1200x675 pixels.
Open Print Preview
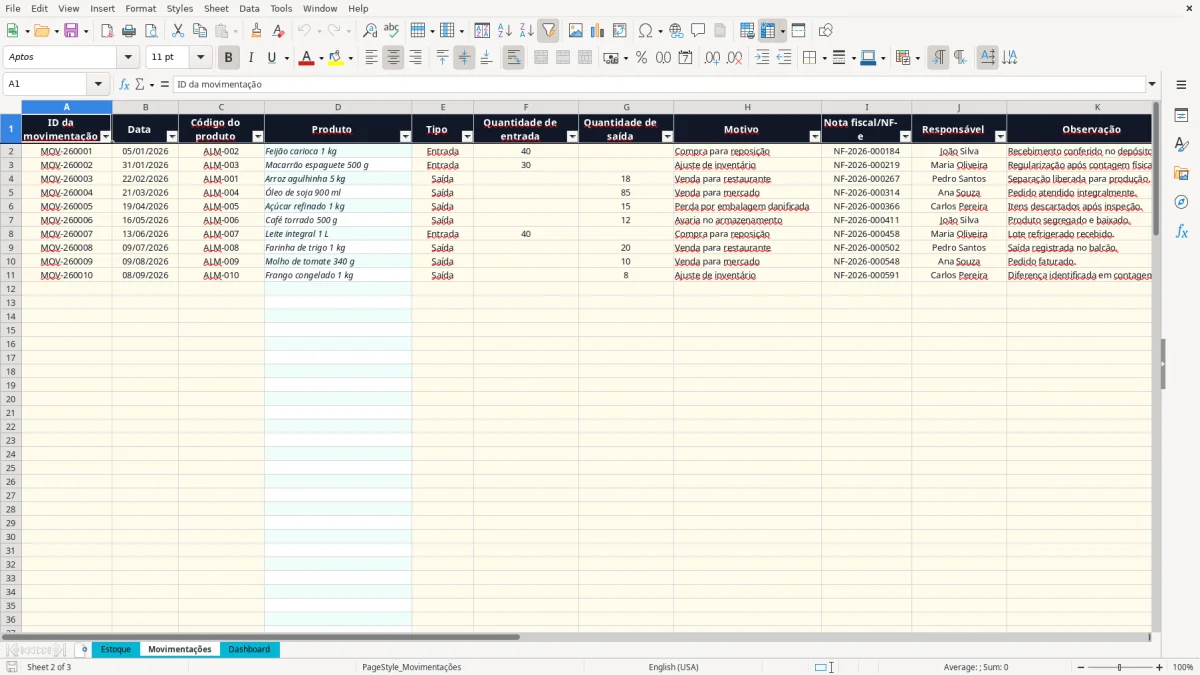[x=150, y=31]
